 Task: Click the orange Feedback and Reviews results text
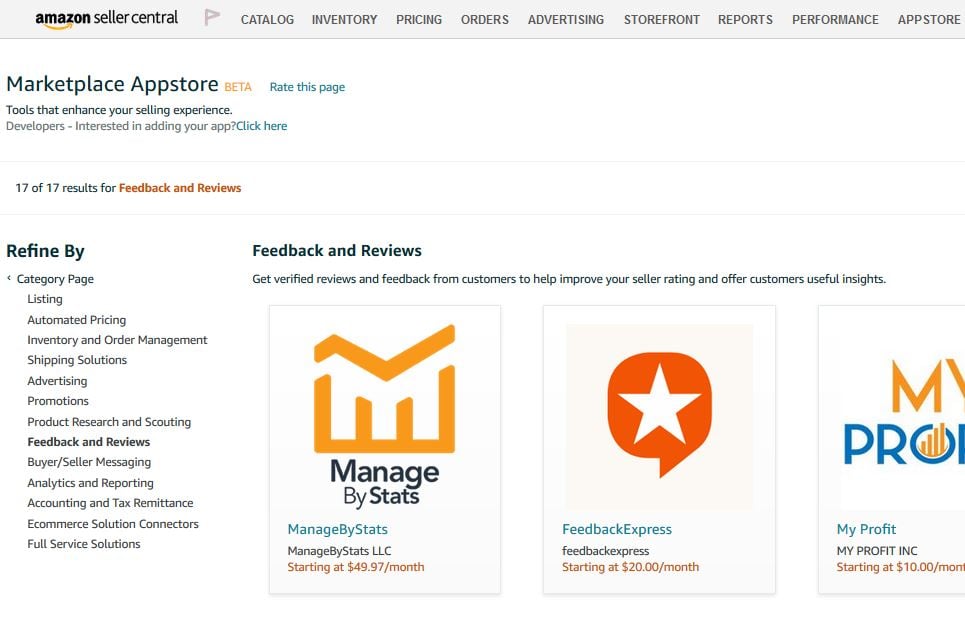180,188
